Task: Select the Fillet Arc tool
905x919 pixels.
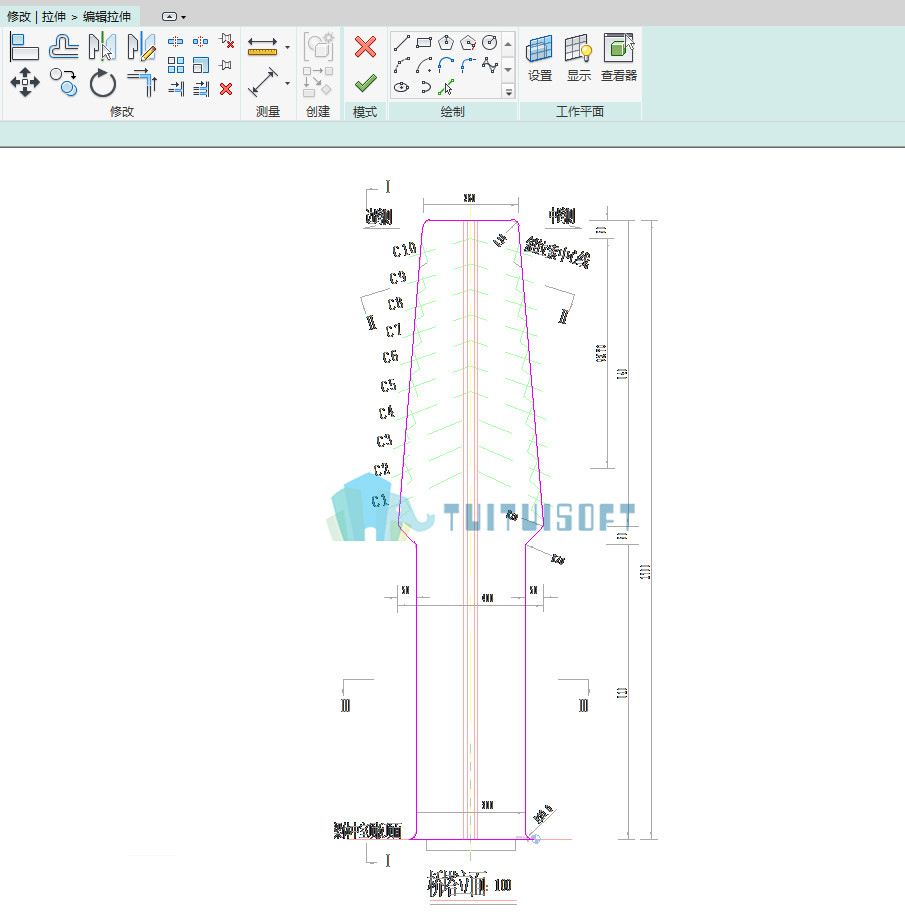Action: point(468,65)
